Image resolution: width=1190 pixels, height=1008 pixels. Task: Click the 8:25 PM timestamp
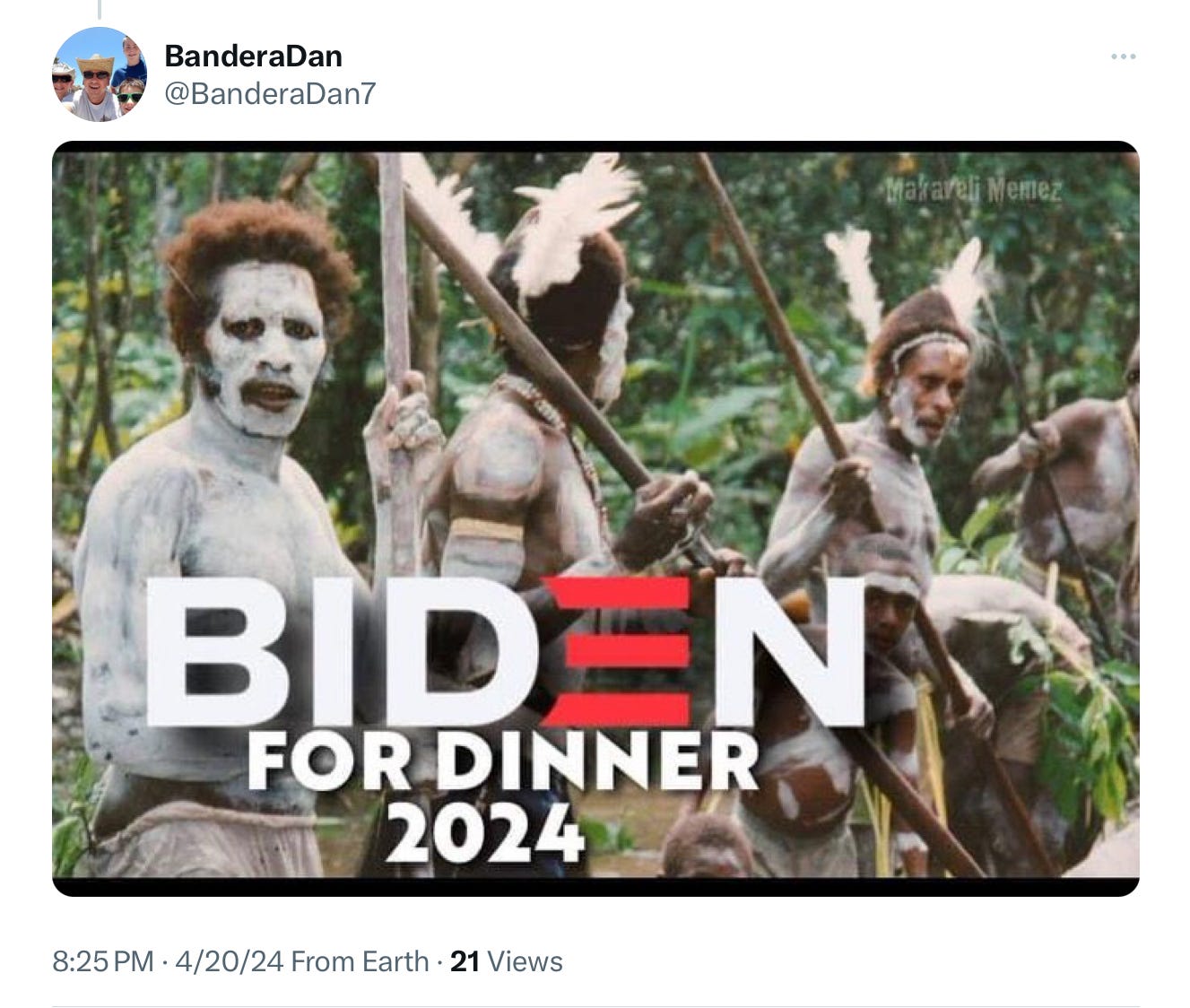103,961
